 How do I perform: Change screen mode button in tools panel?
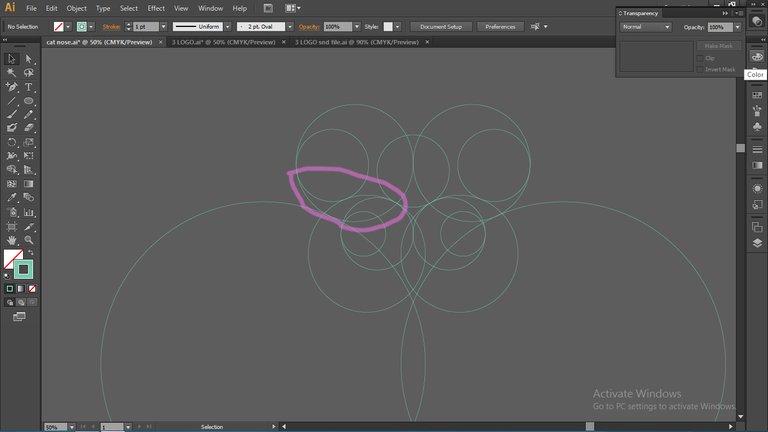19,317
